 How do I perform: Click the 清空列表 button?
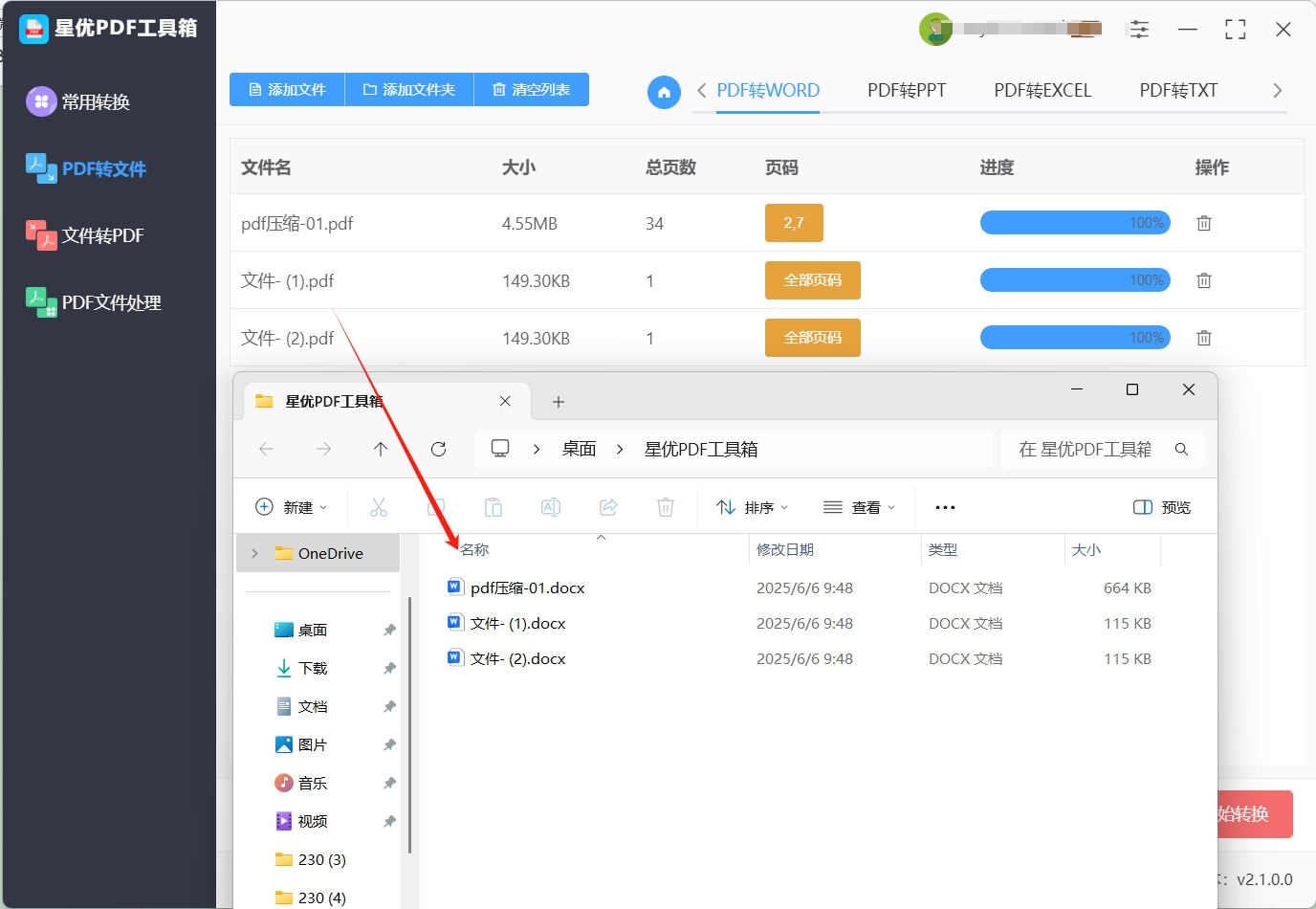532,89
